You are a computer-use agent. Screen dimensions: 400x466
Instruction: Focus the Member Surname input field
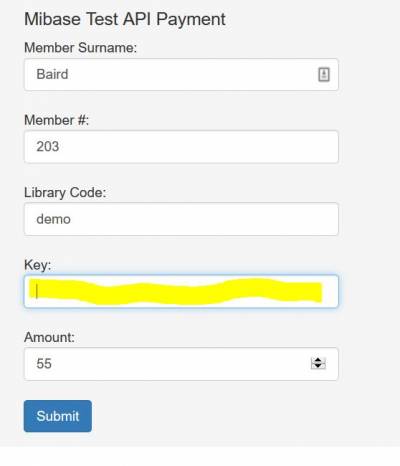pos(181,74)
